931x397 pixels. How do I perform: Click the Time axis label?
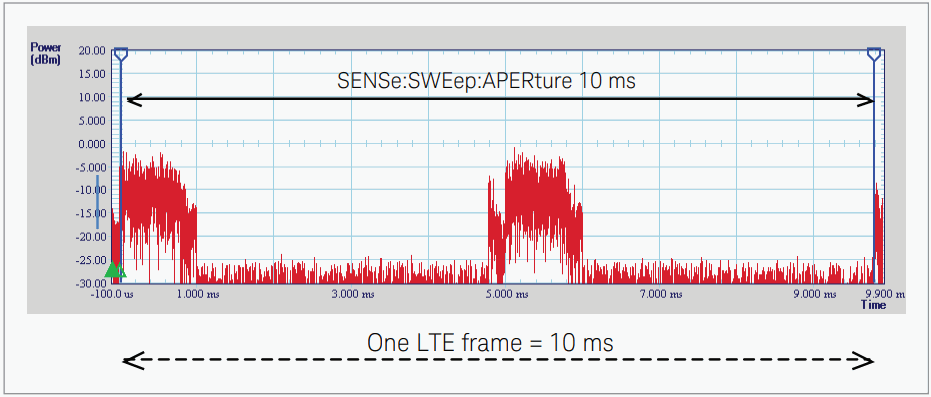(873, 305)
